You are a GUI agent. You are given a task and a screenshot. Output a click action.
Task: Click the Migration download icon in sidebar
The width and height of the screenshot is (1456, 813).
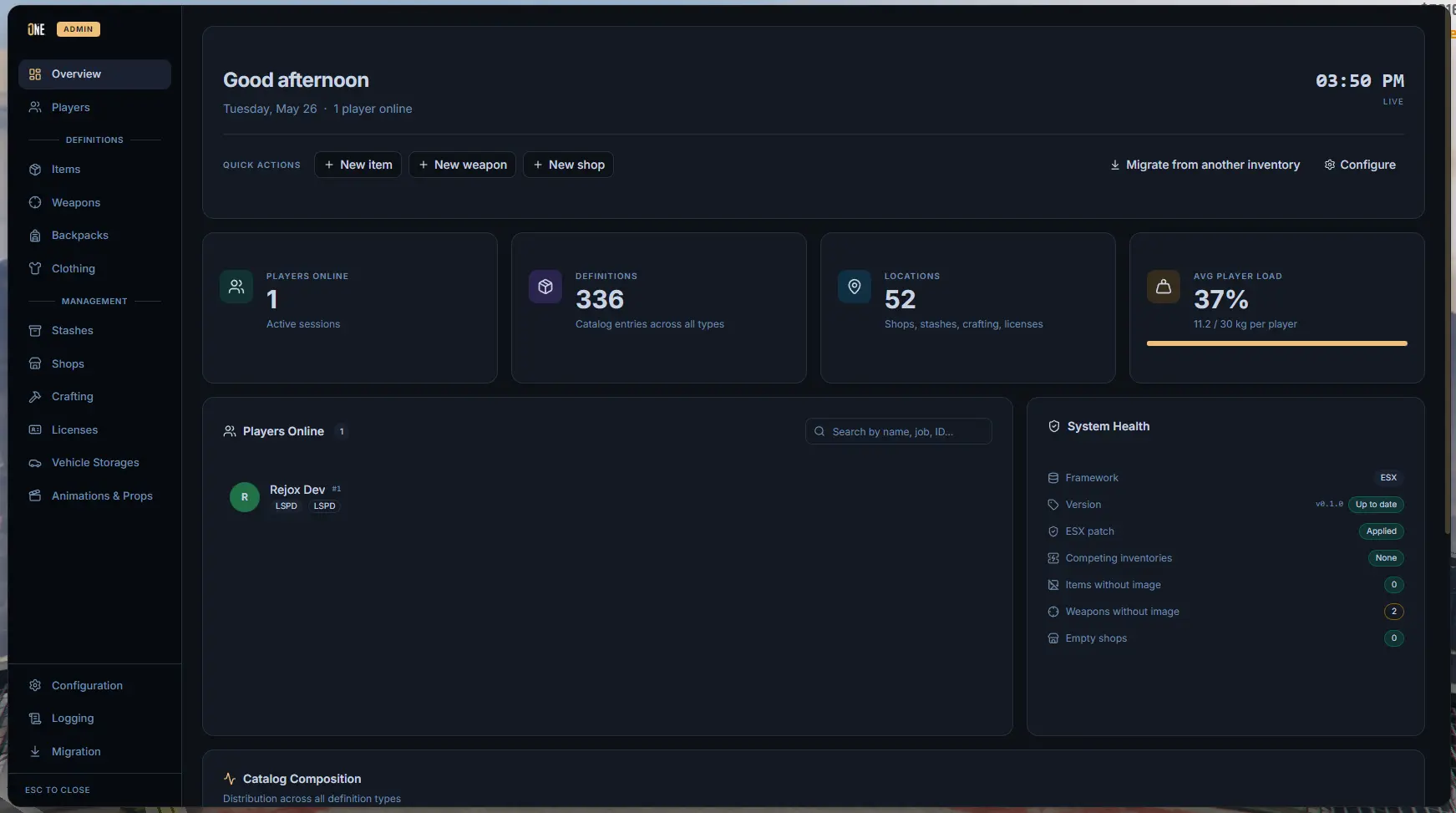[x=35, y=751]
